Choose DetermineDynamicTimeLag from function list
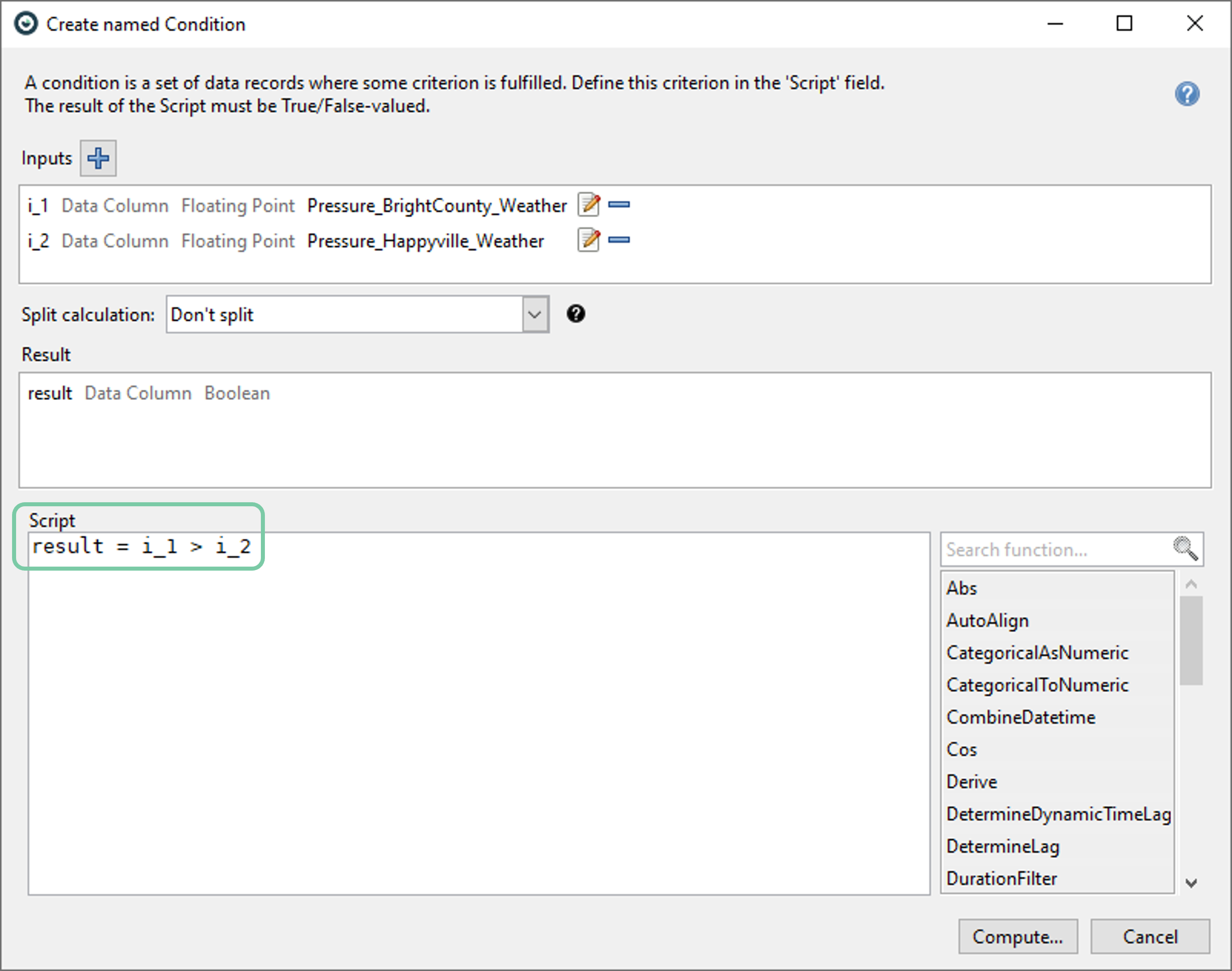Image resolution: width=1232 pixels, height=971 pixels. tap(1057, 814)
